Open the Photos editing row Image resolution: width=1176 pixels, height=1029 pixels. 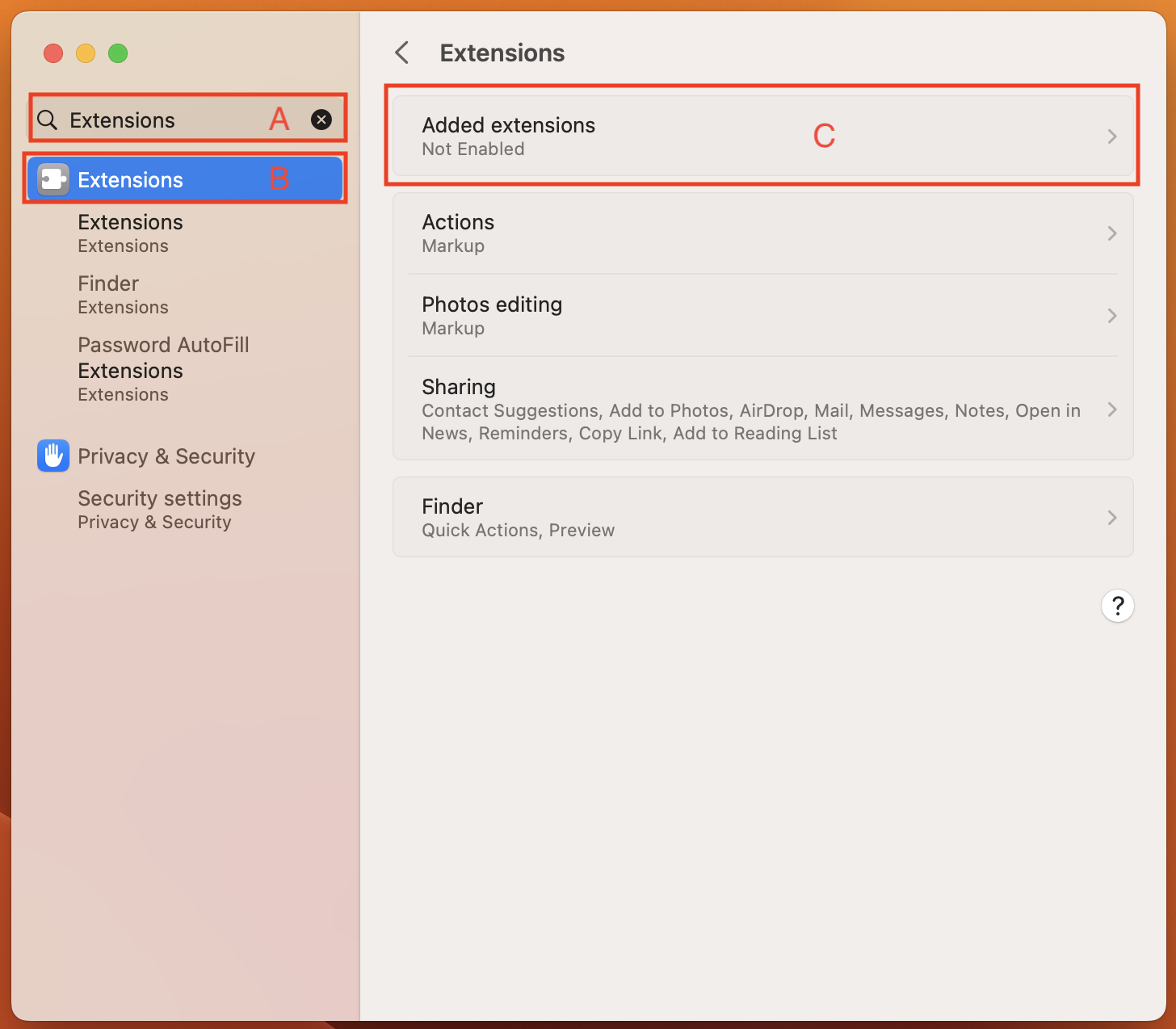click(x=763, y=316)
